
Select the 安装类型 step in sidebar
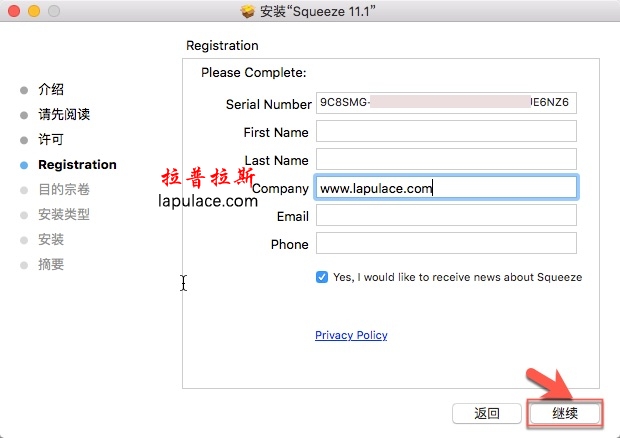(x=64, y=215)
